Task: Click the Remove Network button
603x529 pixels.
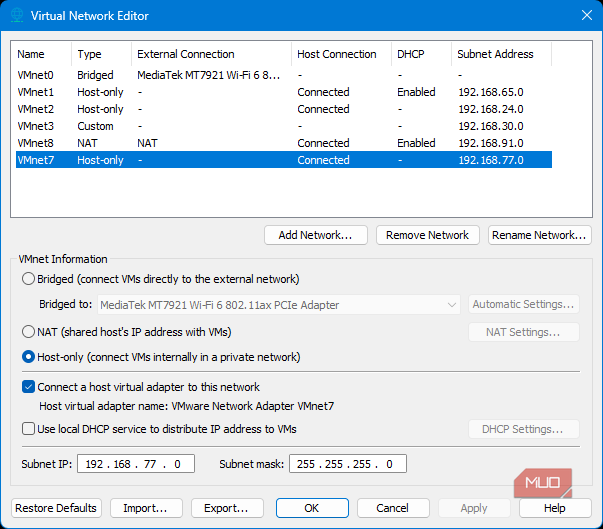Action: point(428,235)
